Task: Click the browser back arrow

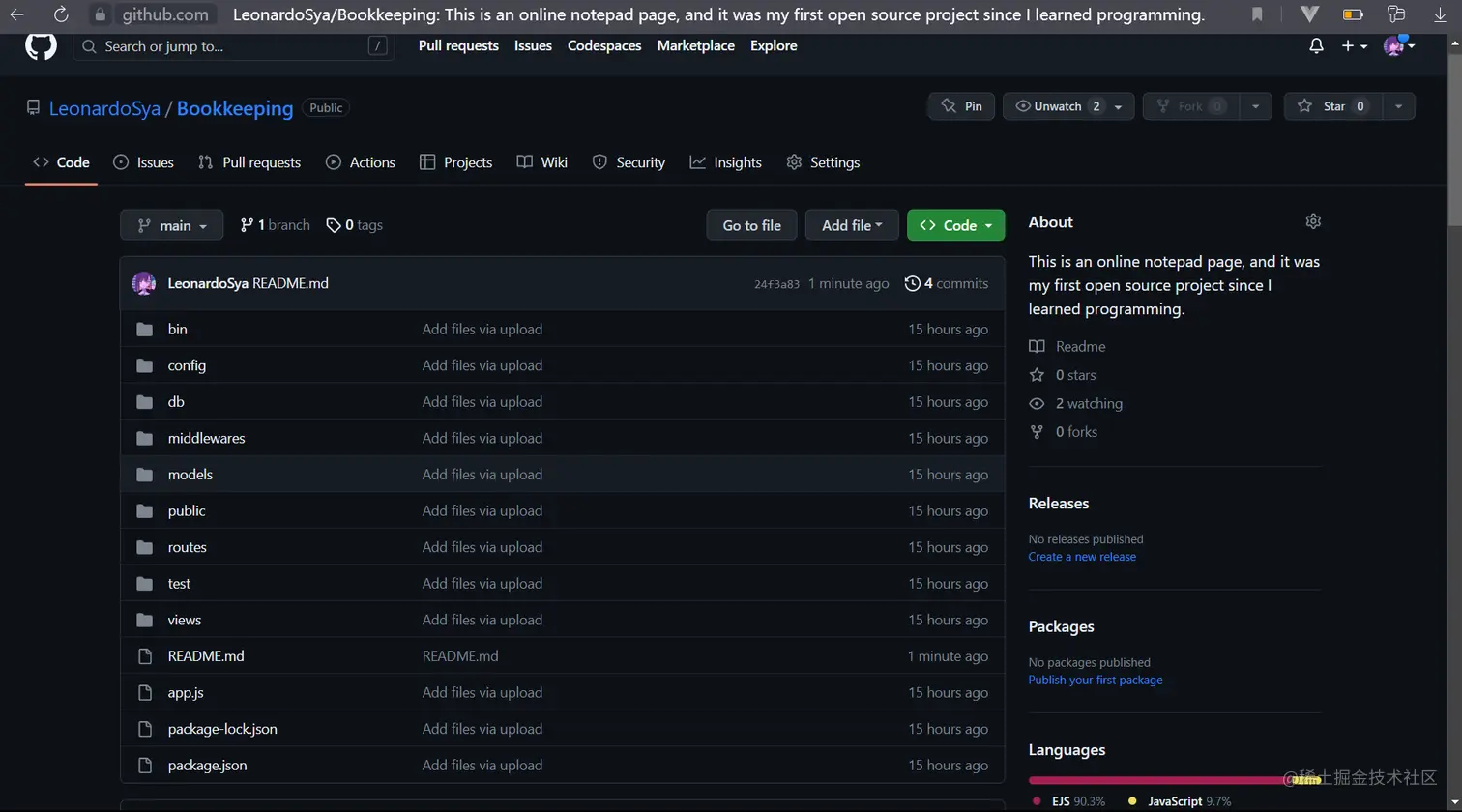Action: point(16,14)
